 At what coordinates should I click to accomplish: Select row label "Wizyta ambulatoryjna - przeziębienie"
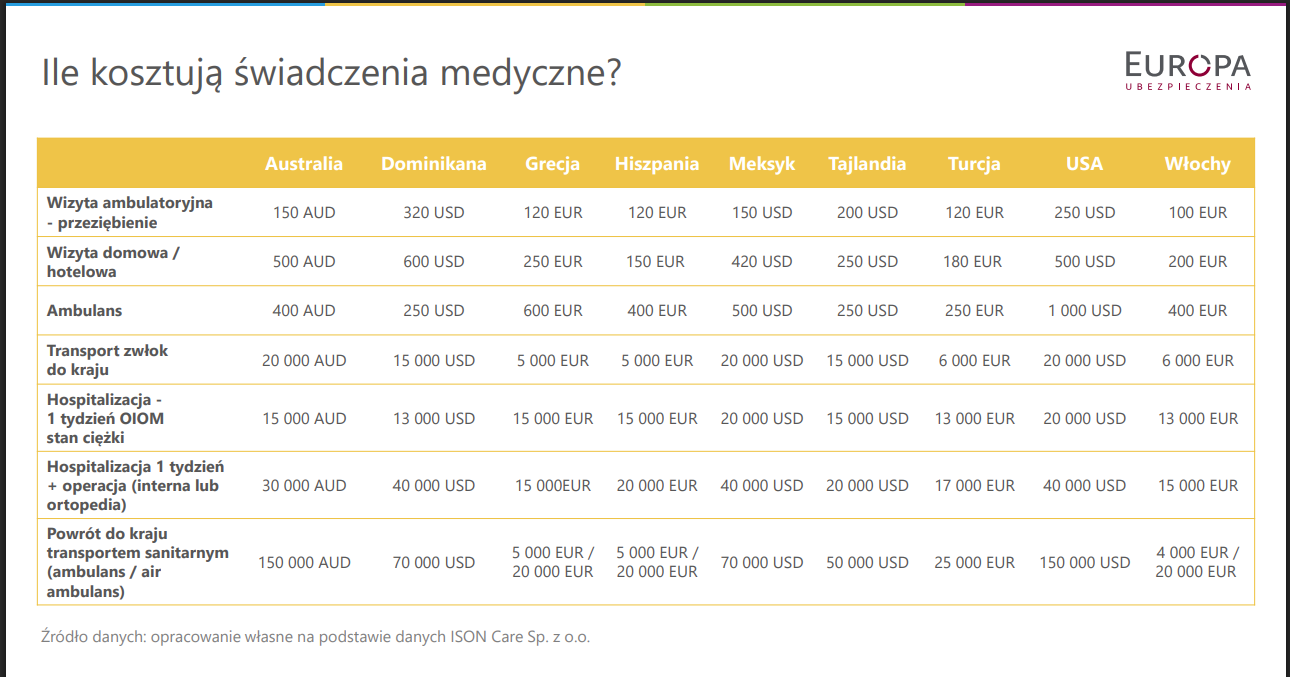tap(130, 212)
